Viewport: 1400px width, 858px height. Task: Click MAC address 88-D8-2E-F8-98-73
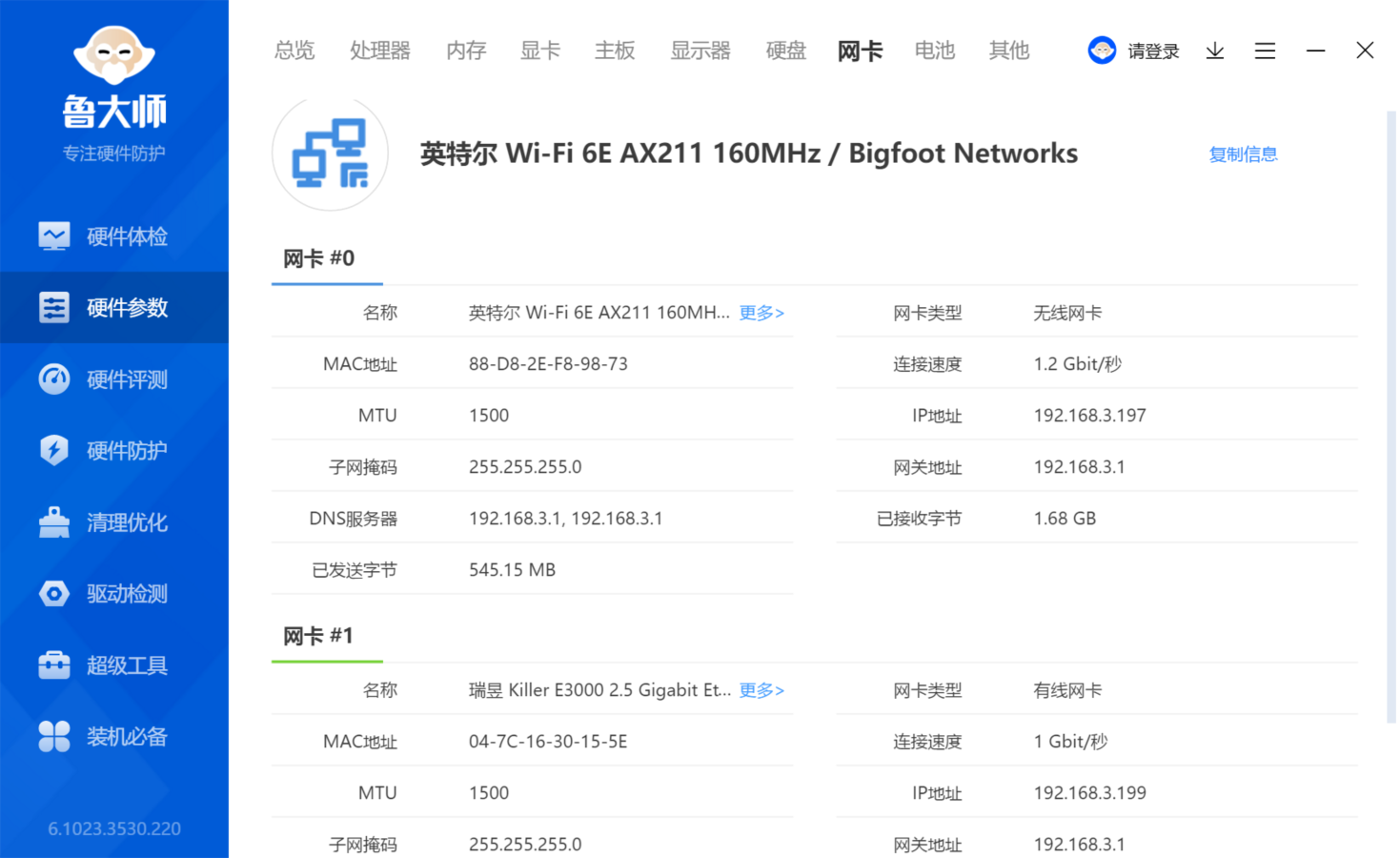click(548, 364)
